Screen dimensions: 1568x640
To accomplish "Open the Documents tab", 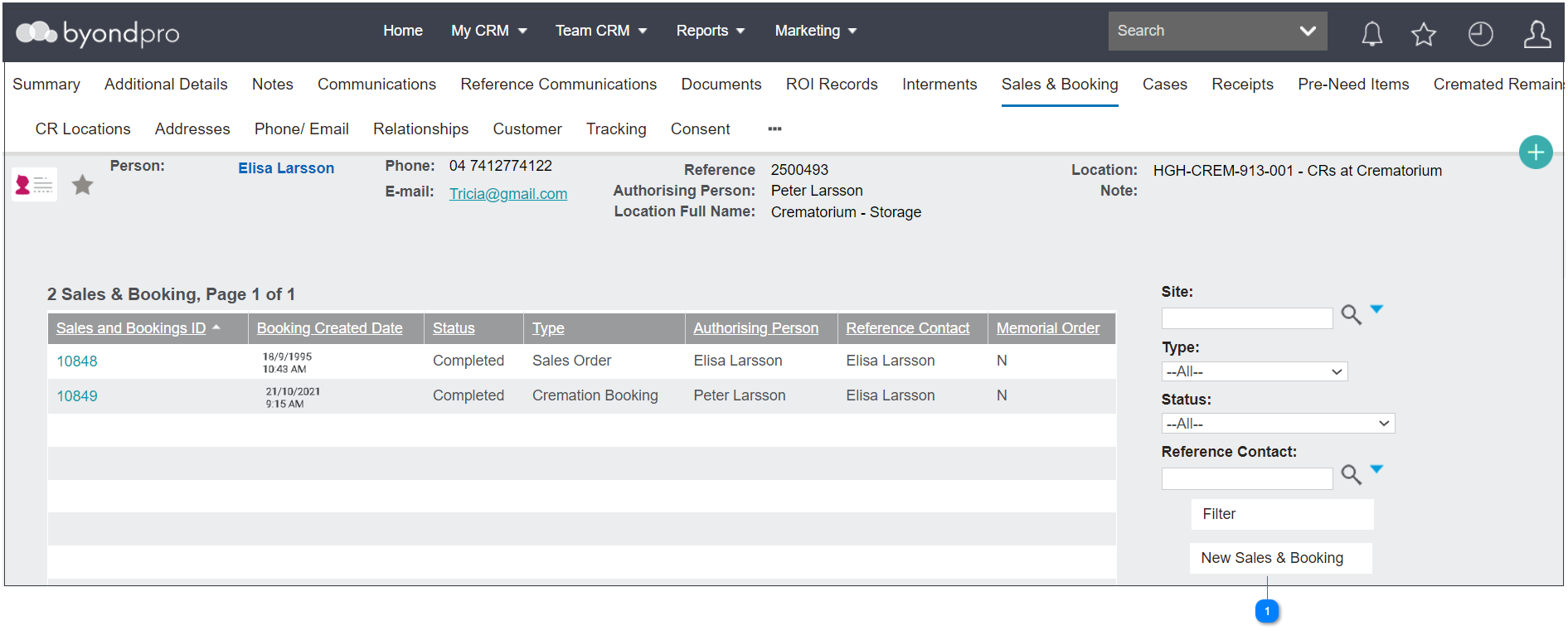I will tap(721, 85).
